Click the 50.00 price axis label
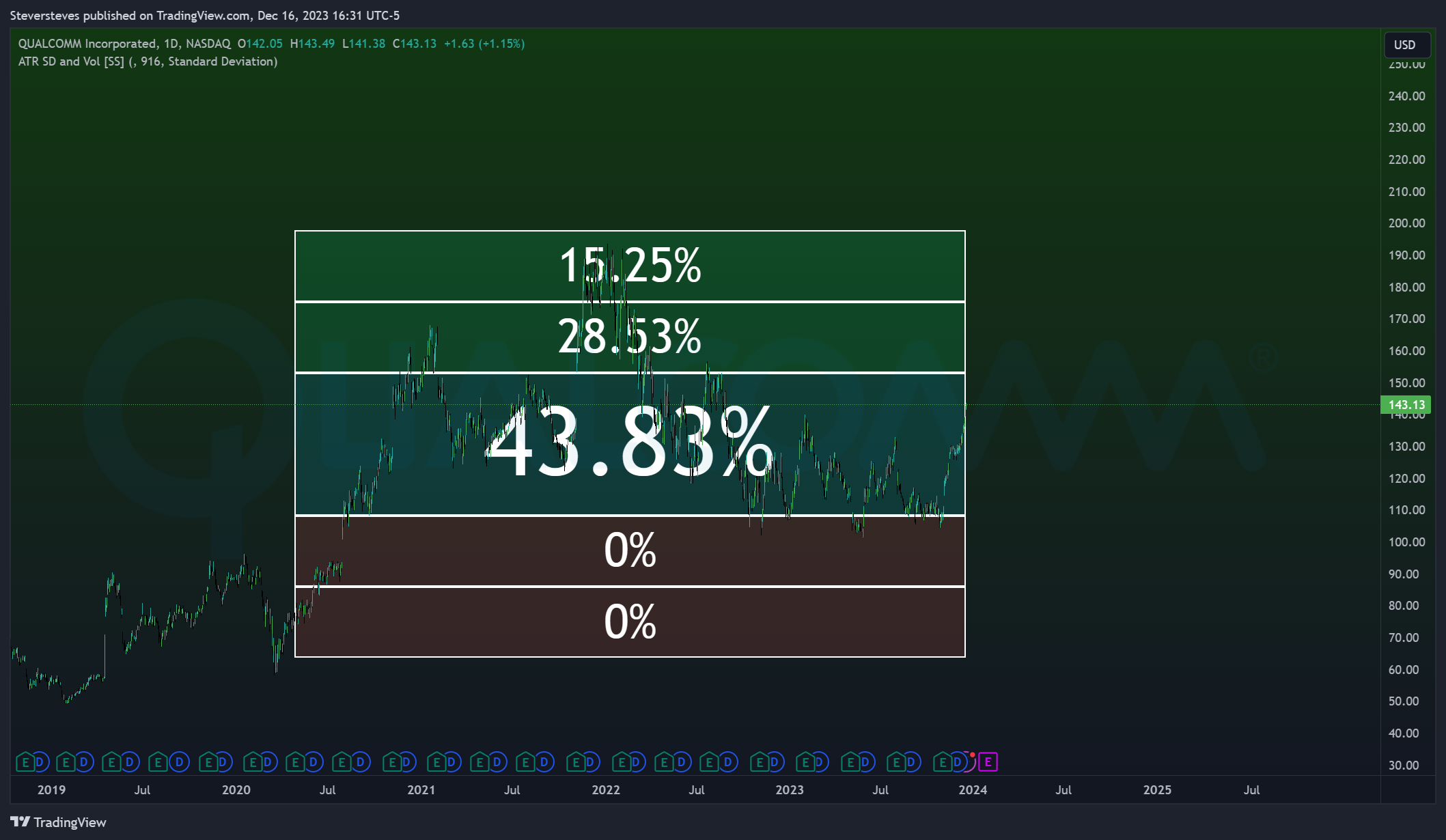The width and height of the screenshot is (1446, 840). pos(1404,701)
